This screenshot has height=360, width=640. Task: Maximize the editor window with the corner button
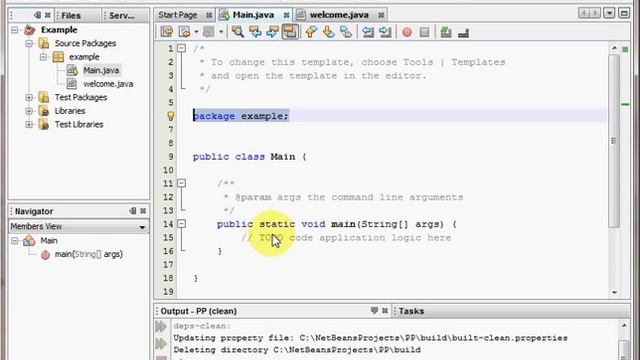tap(624, 13)
